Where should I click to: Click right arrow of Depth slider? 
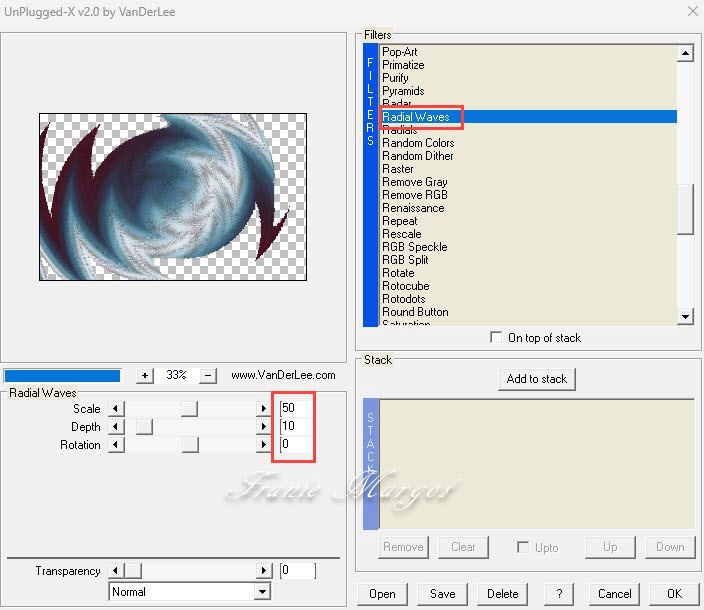click(x=265, y=427)
